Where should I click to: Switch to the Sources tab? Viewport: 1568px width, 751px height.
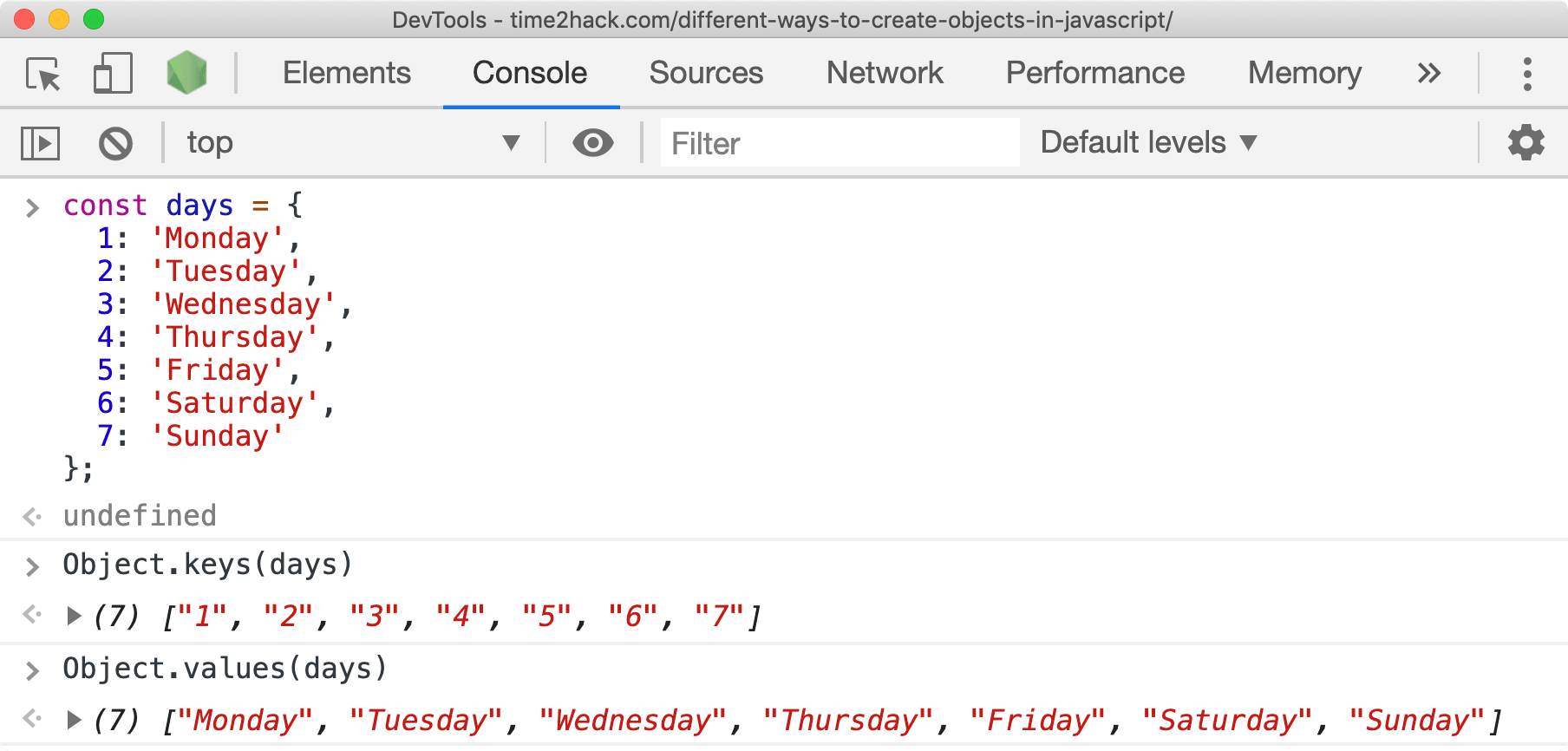pos(706,73)
